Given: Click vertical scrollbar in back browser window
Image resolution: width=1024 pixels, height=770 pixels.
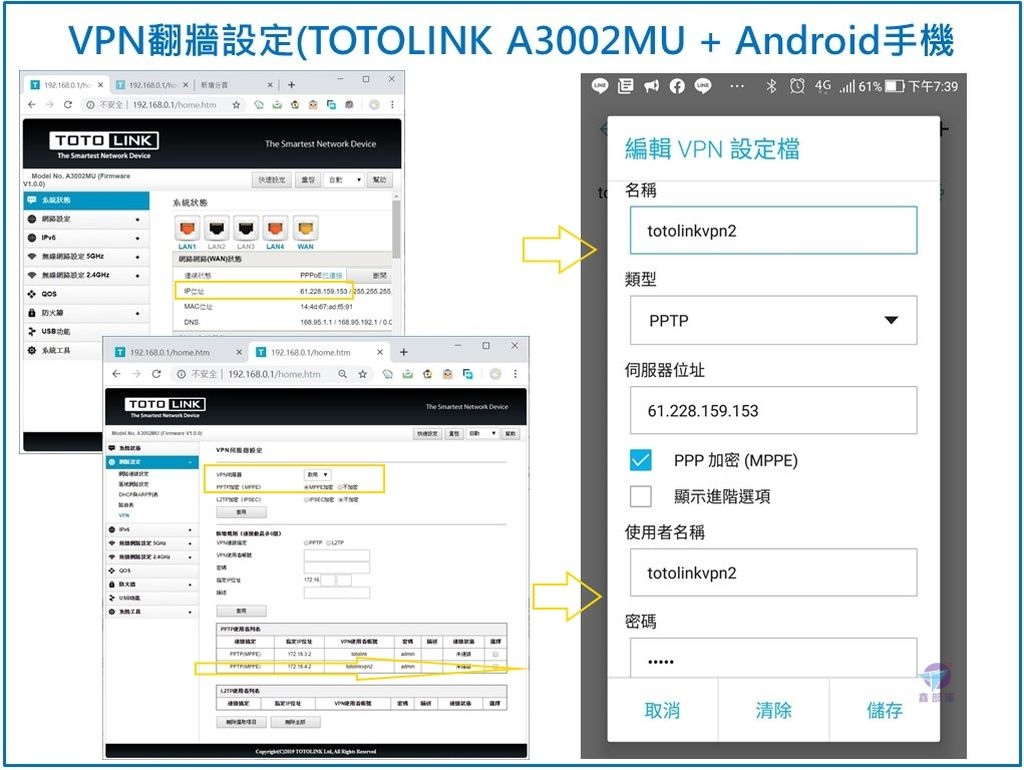Looking at the screenshot, I should coord(396,229).
